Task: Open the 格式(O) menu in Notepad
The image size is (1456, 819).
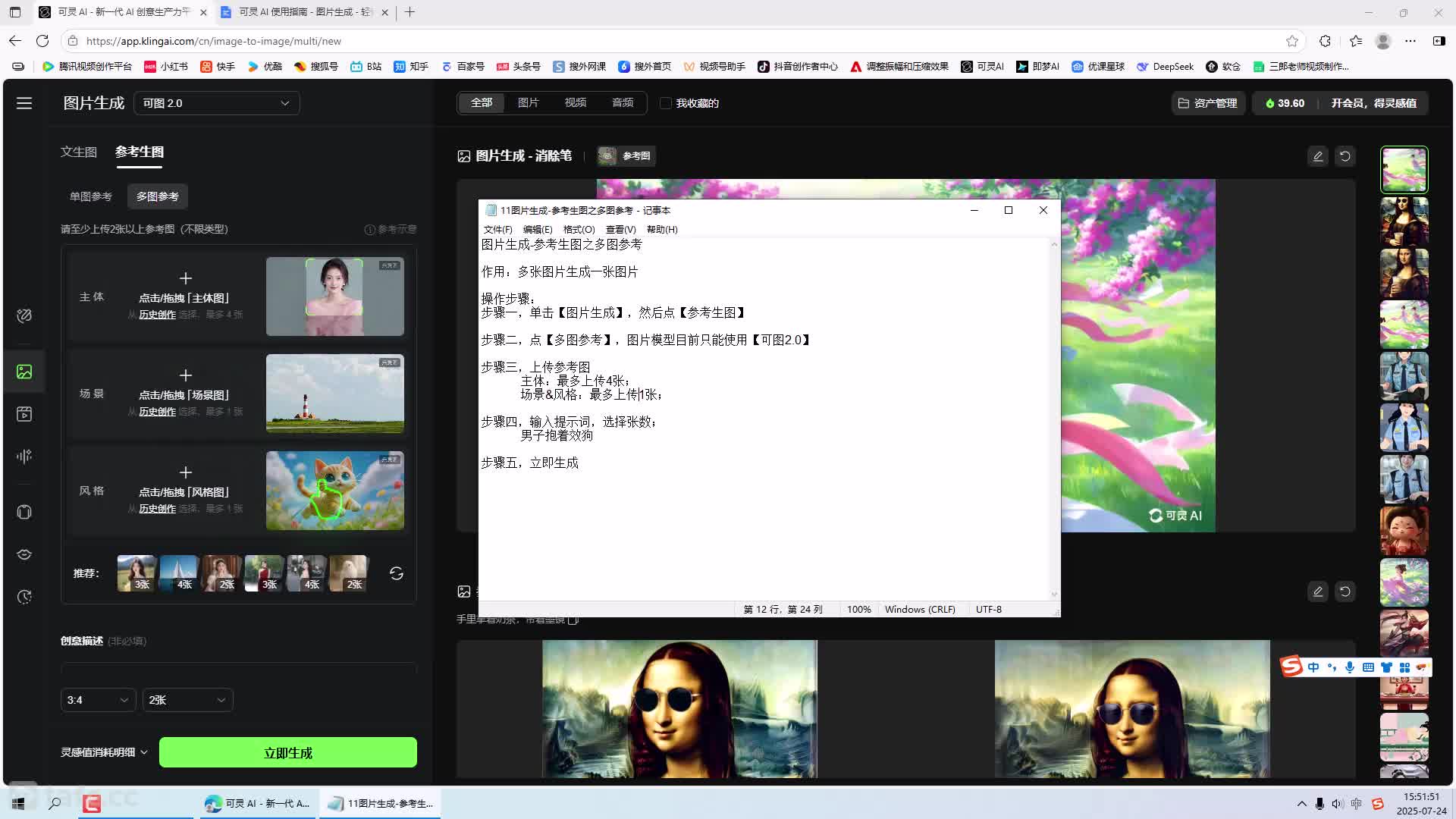Action: 579,230
